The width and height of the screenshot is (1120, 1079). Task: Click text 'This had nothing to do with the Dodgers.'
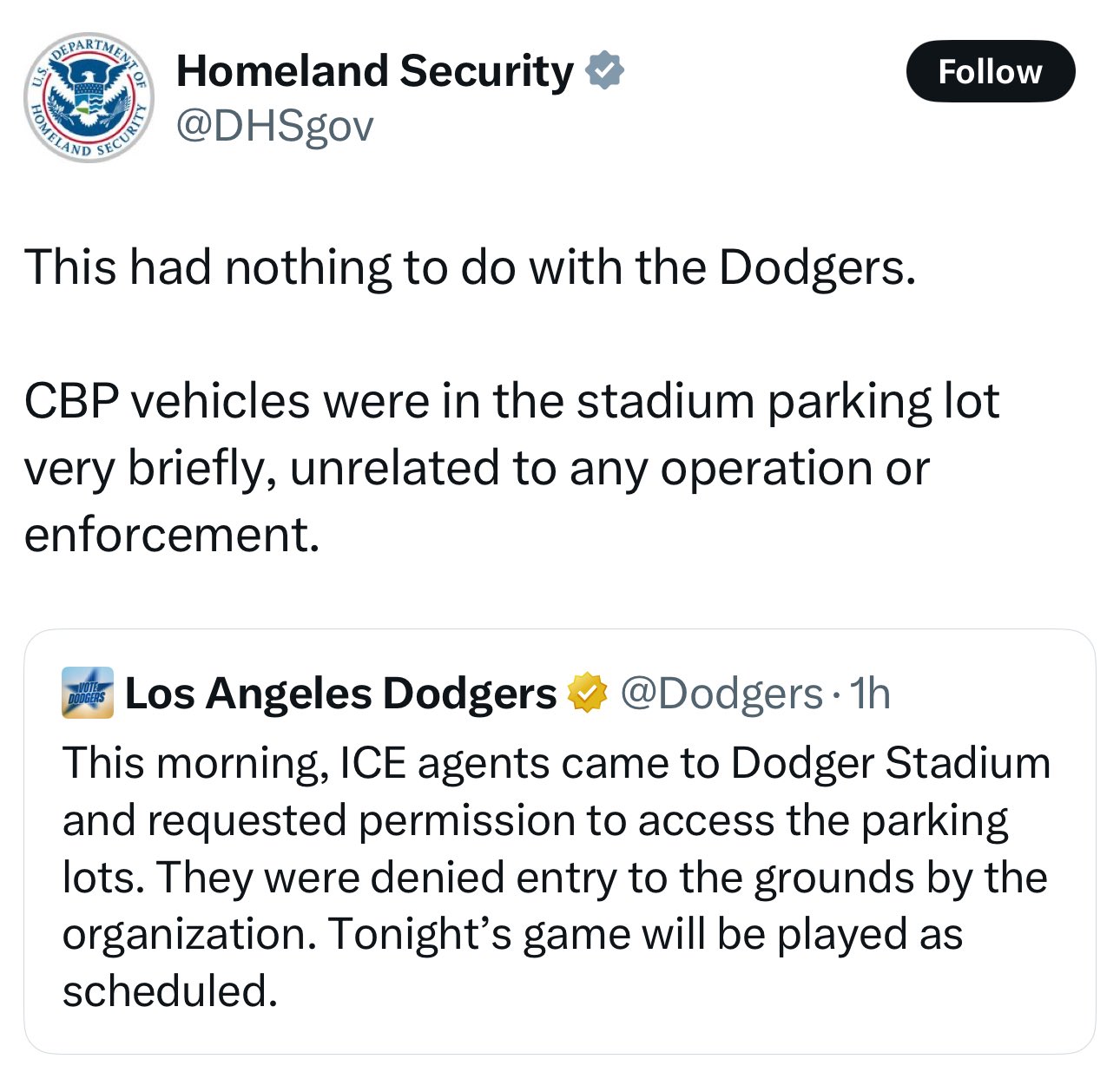pyautogui.click(x=470, y=267)
